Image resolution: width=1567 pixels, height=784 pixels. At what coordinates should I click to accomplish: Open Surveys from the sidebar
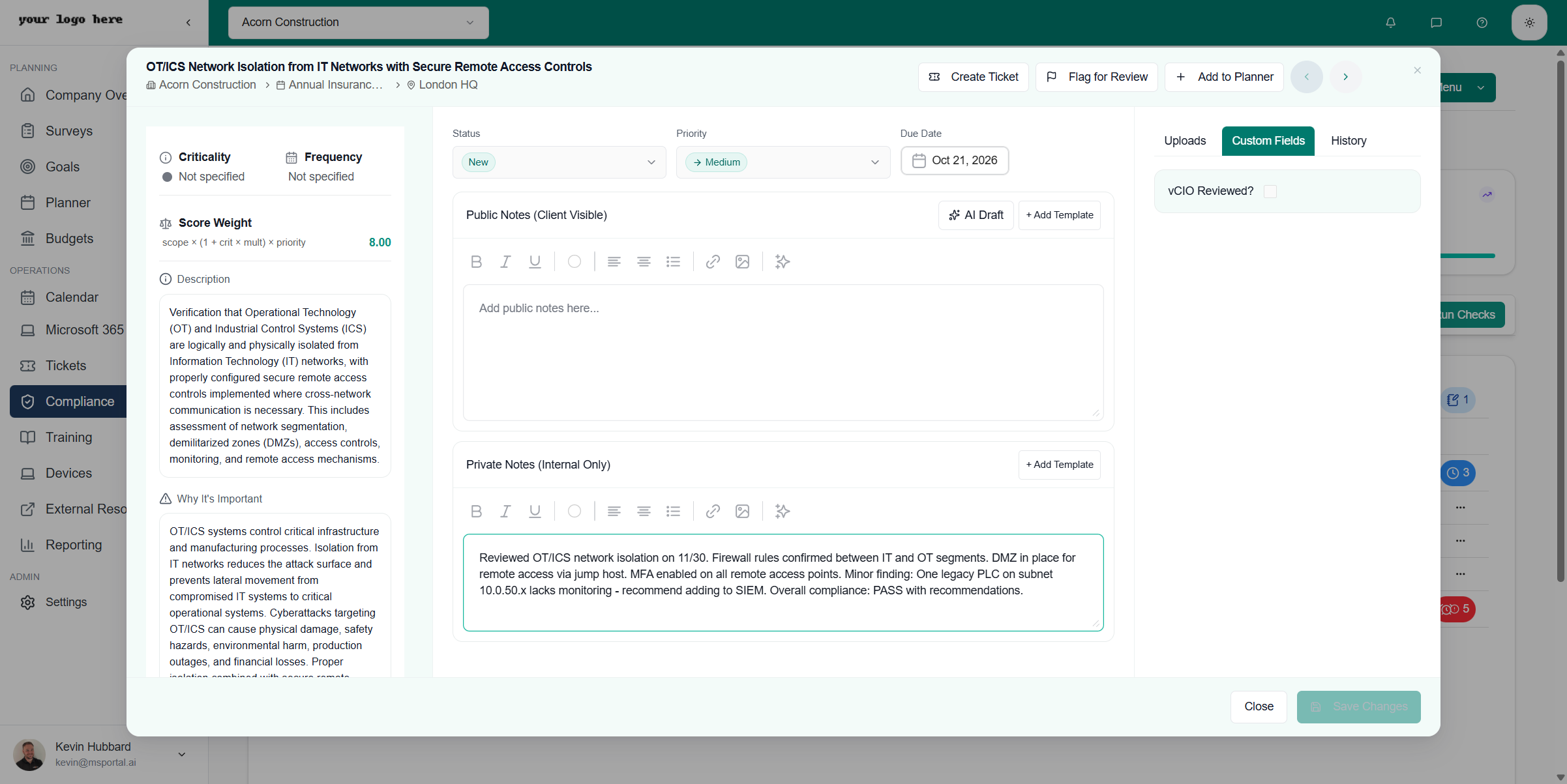69,130
